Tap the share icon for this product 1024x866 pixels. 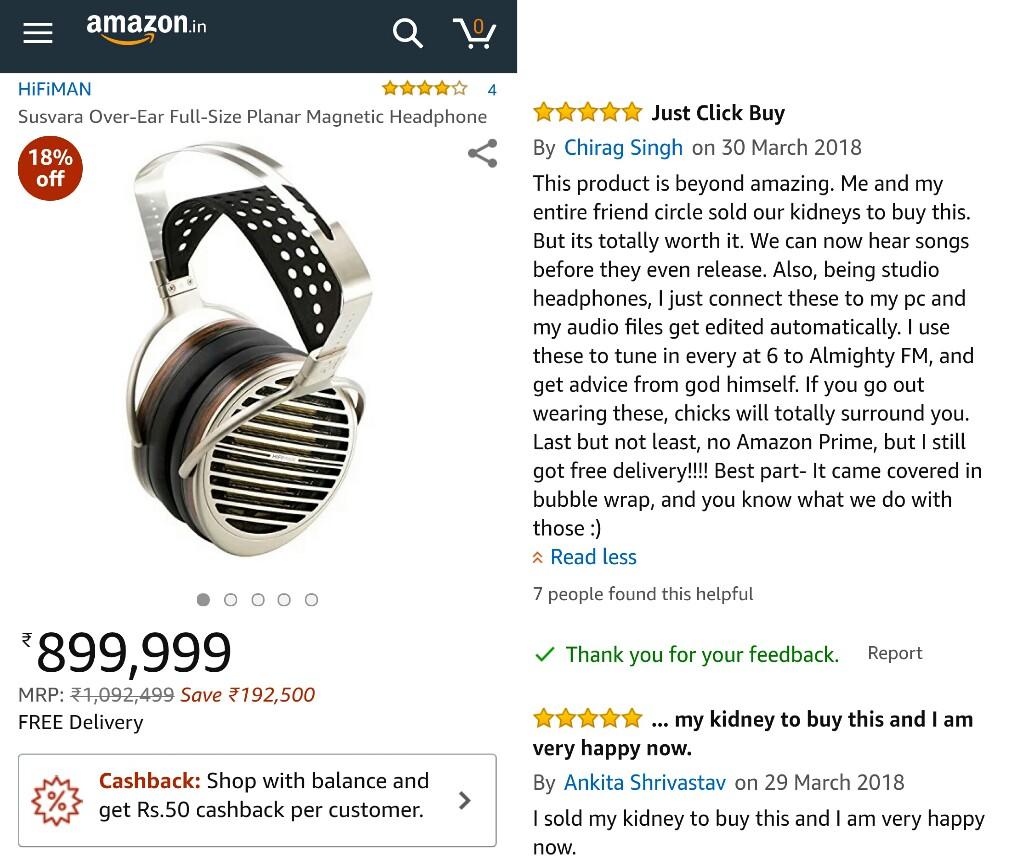pyautogui.click(x=482, y=152)
